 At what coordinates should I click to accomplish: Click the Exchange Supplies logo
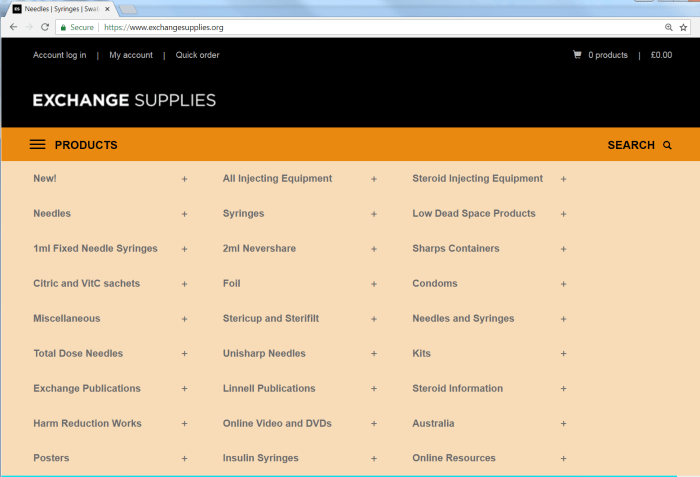(124, 100)
